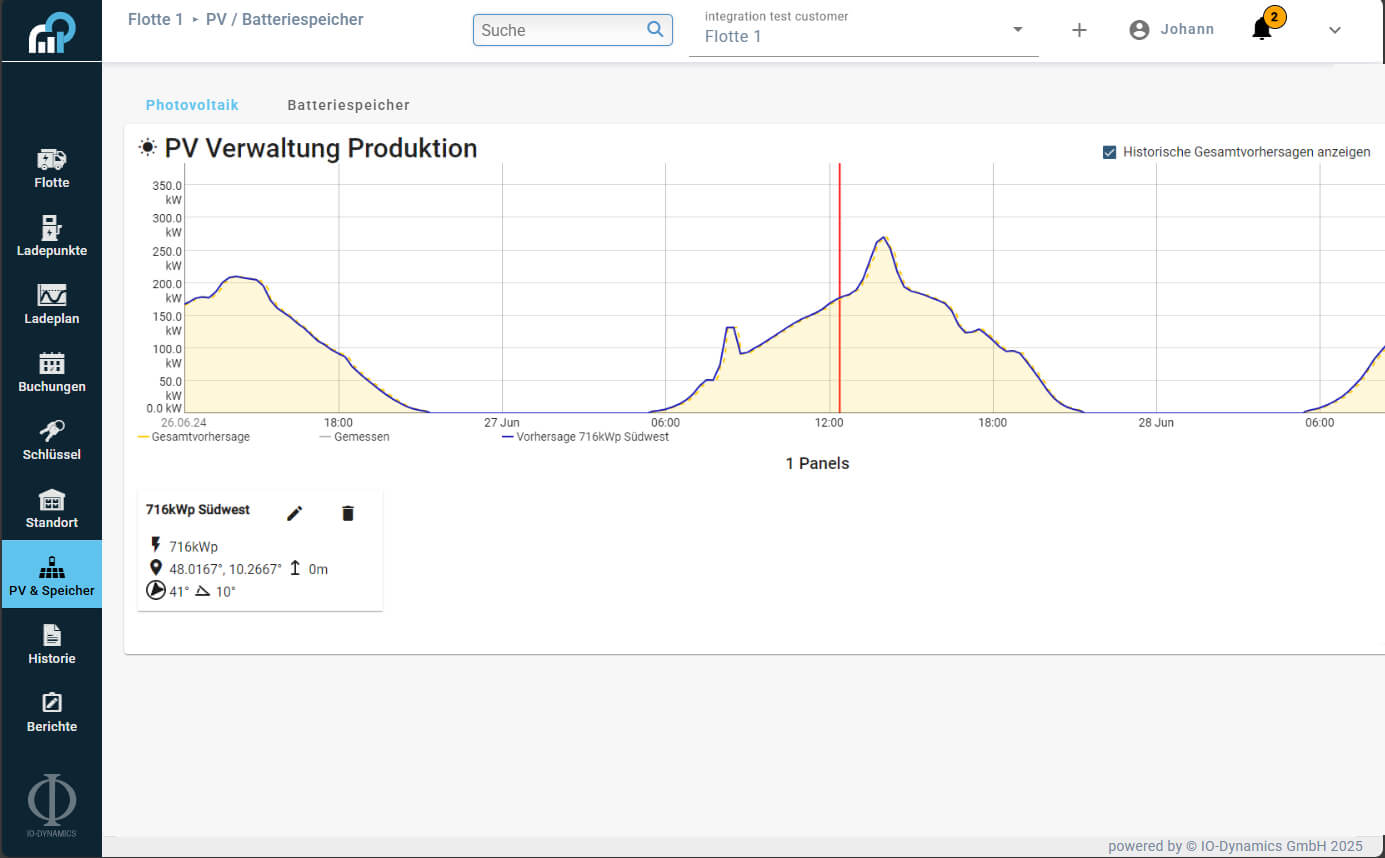Expand the Flotte 1 customer dropdown

click(1017, 30)
